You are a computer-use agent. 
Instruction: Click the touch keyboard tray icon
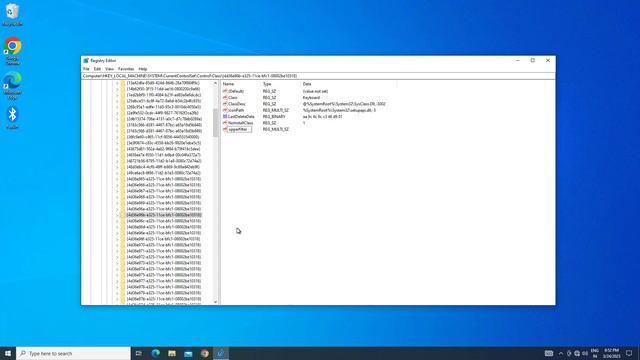tap(549, 353)
